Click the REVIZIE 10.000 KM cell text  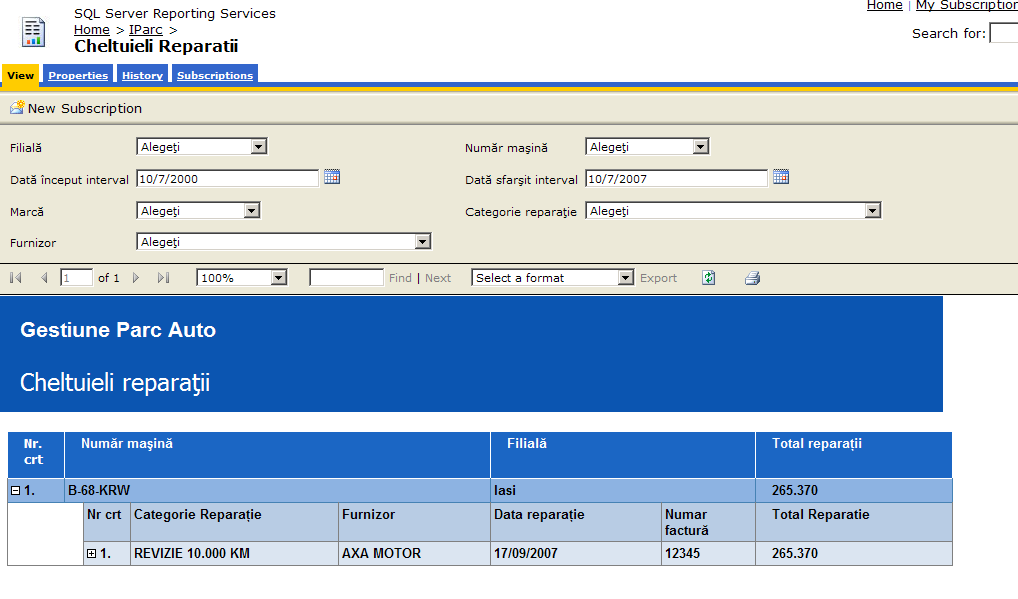tap(192, 554)
